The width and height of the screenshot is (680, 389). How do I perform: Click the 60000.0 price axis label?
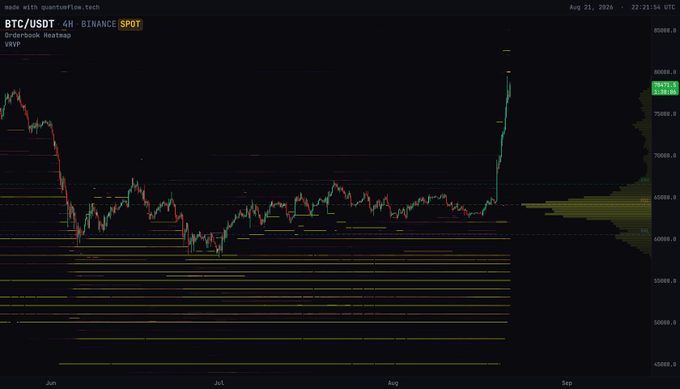pyautogui.click(x=665, y=239)
